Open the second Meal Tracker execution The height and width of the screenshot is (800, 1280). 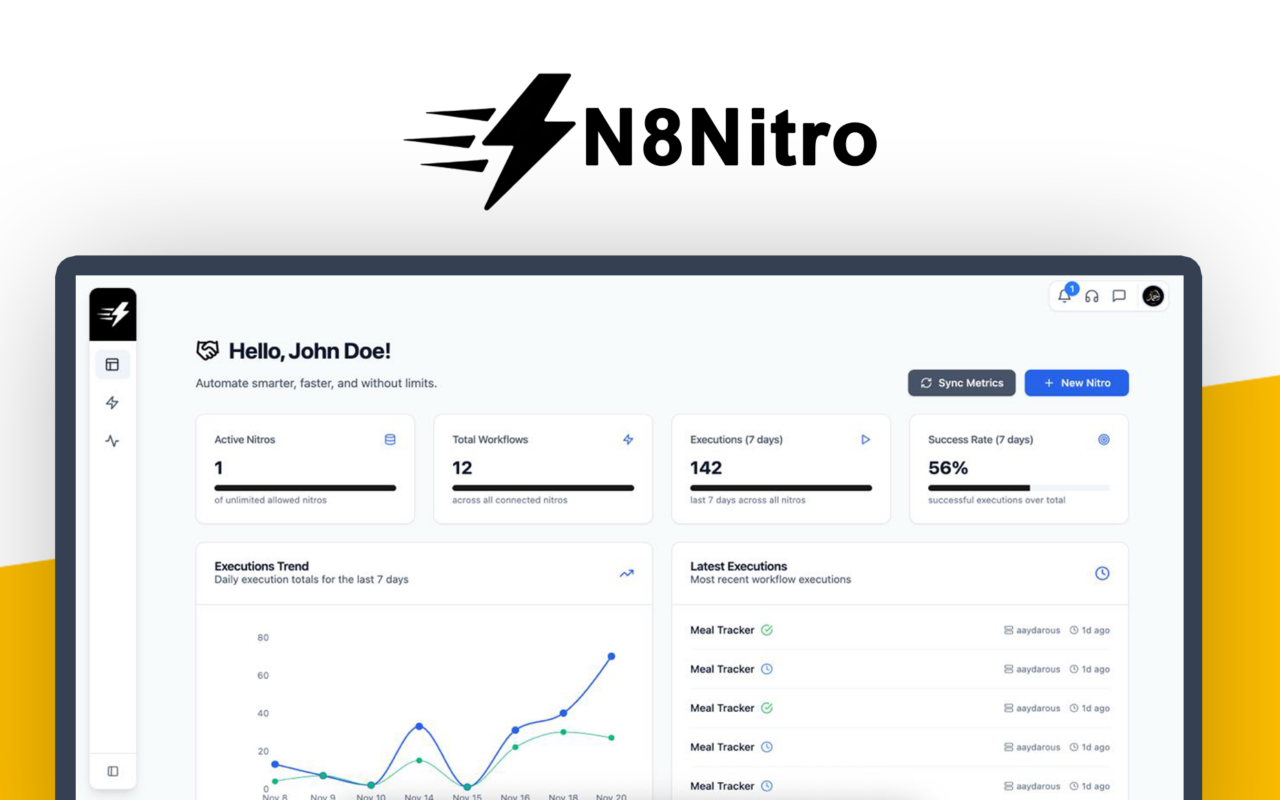point(900,669)
